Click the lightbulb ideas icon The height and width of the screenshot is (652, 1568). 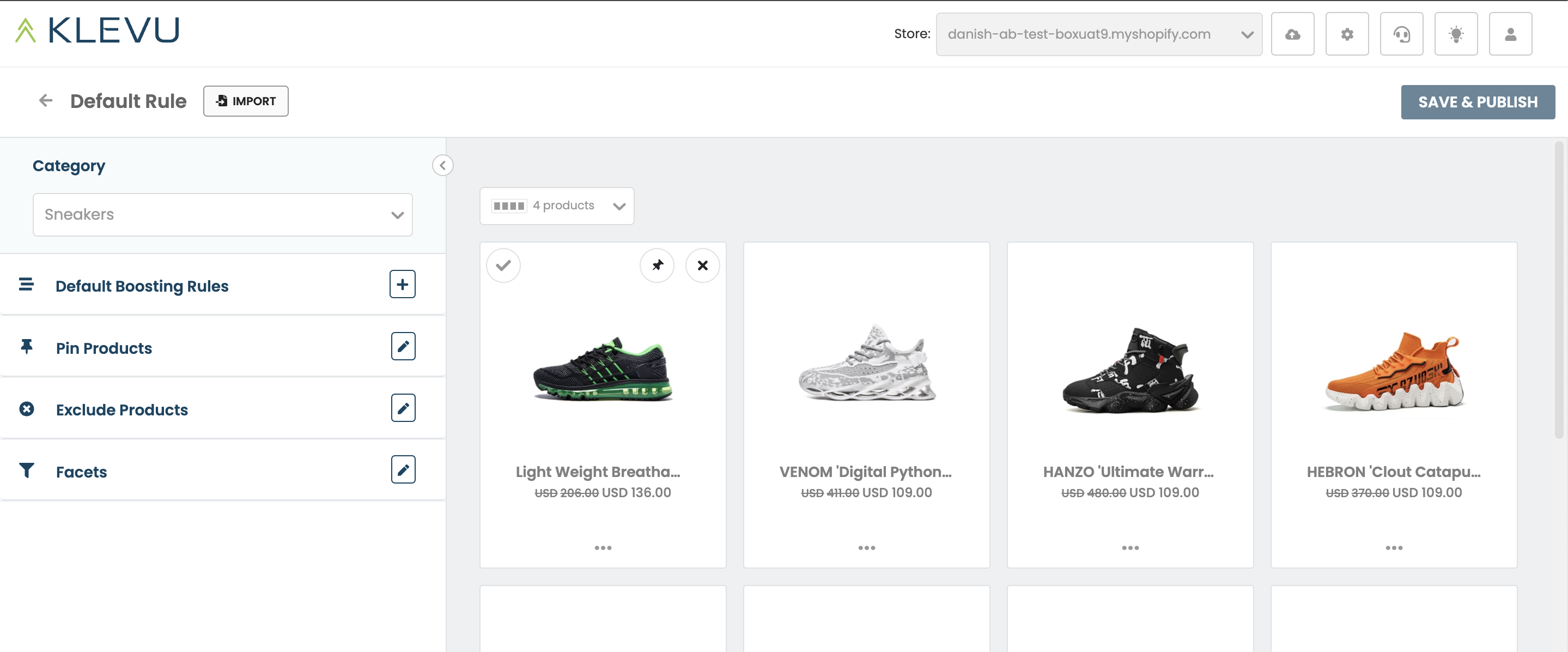click(1456, 34)
